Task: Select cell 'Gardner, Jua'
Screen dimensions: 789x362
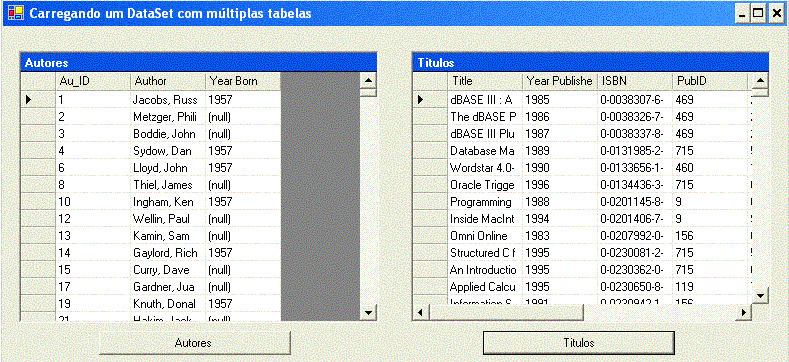Action: point(168,287)
